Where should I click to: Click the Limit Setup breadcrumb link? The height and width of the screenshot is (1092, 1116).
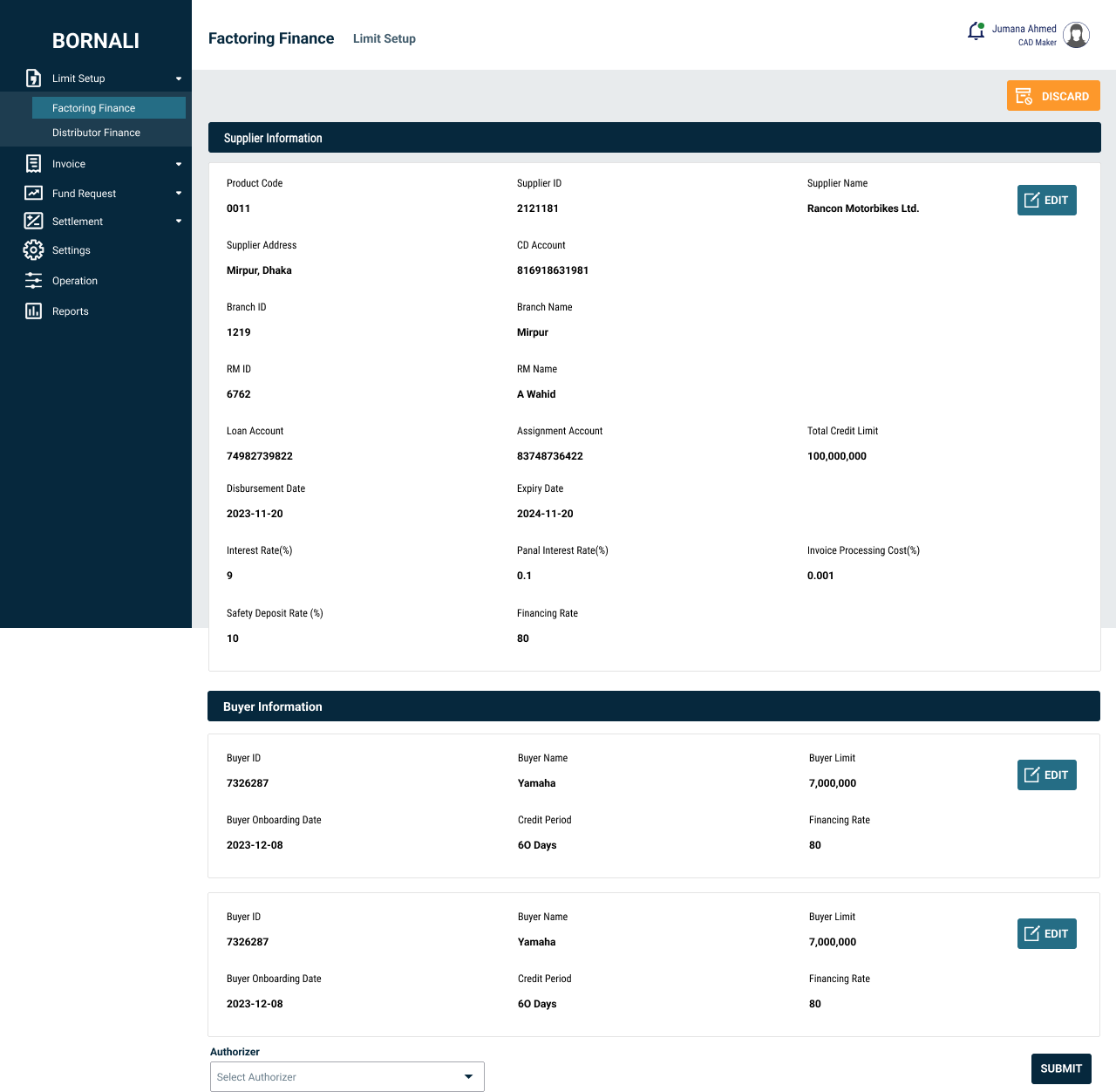[x=384, y=38]
